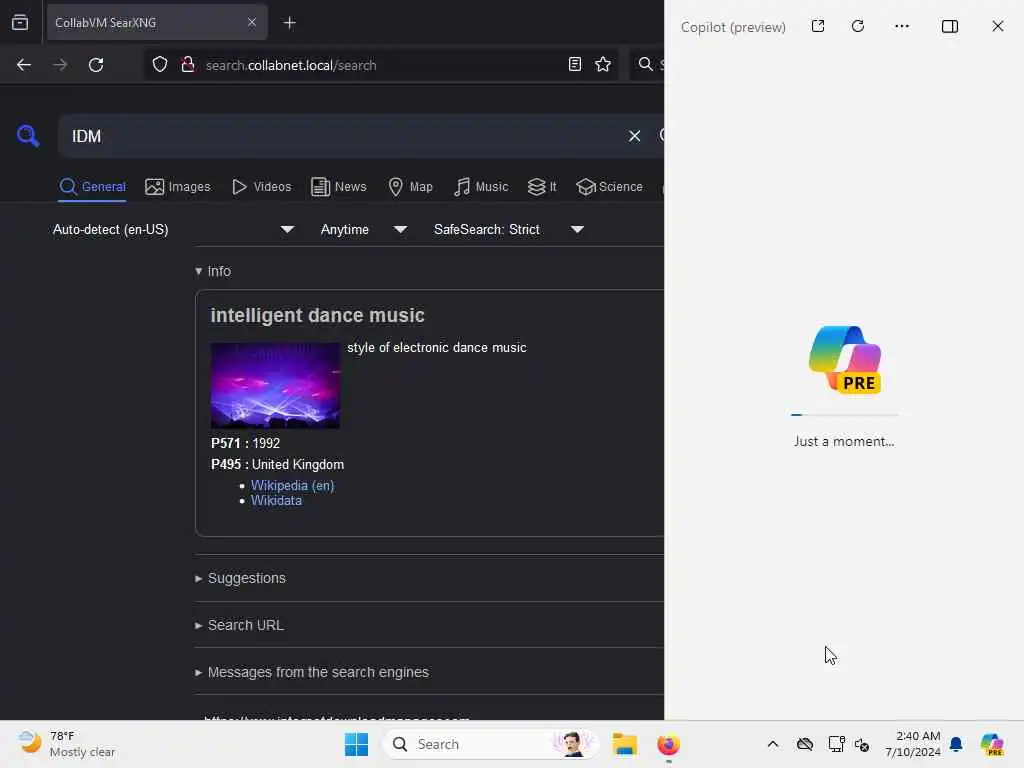1024x768 pixels.
Task: Expand the Search URL section
Action: (x=239, y=625)
